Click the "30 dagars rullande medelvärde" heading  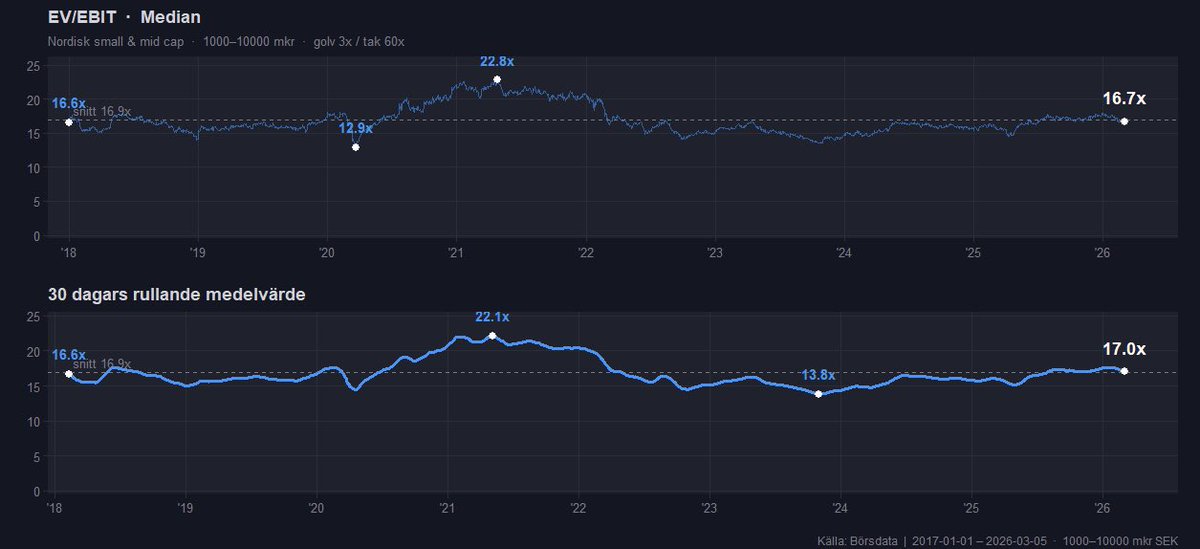(177, 295)
